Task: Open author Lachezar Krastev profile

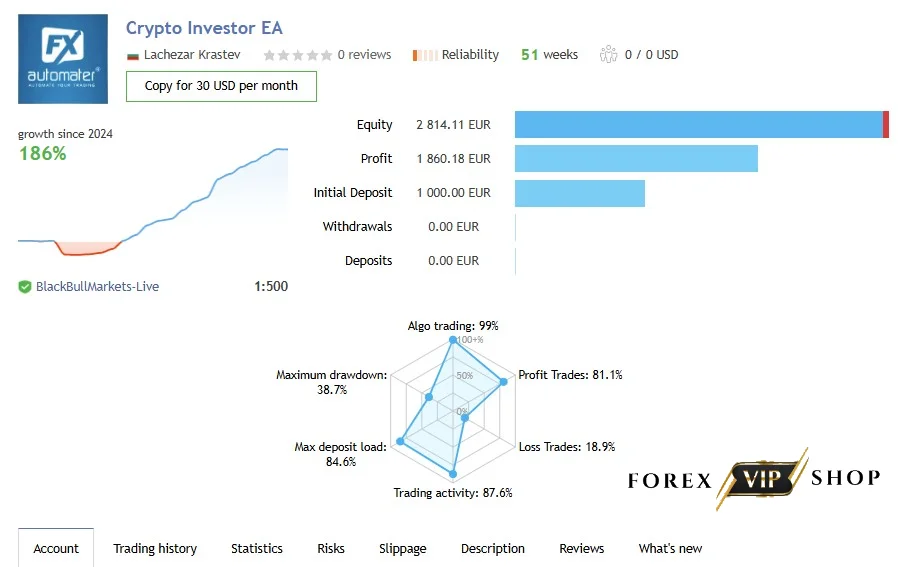Action: [x=192, y=54]
